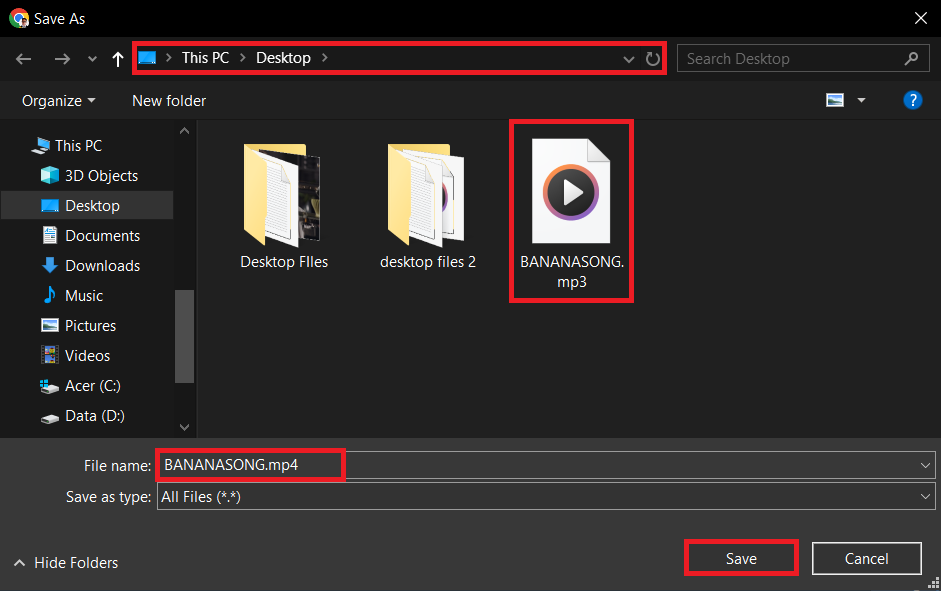Open the Organize menu

coord(56,100)
